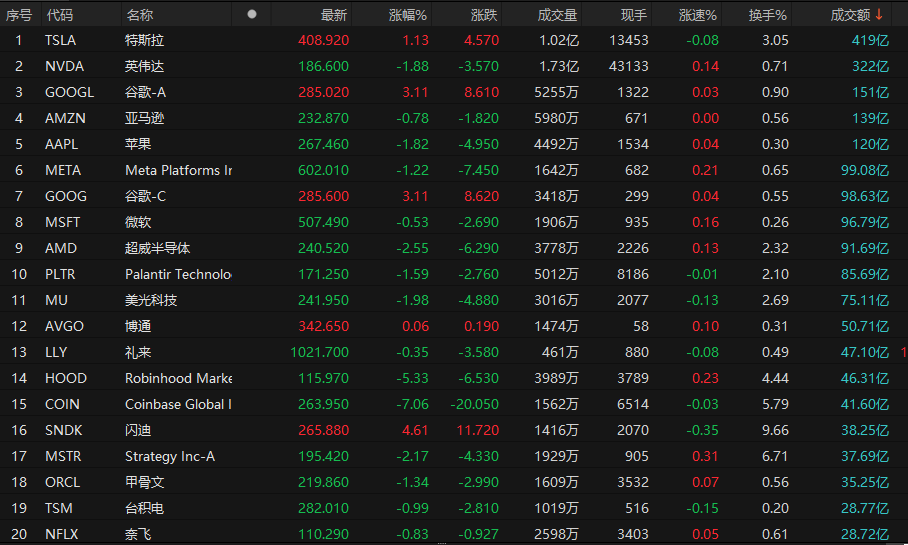Select the AAPL stock code
Screen dimensions: 908x545
point(61,144)
